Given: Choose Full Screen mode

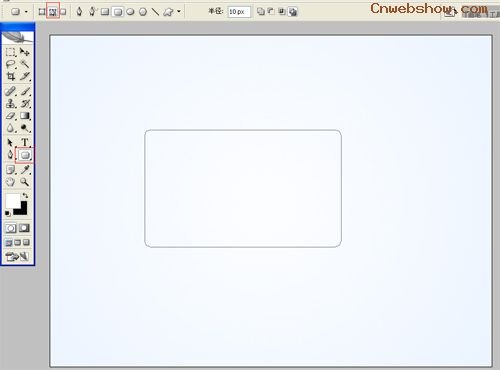Looking at the screenshot, I should (x=26, y=243).
